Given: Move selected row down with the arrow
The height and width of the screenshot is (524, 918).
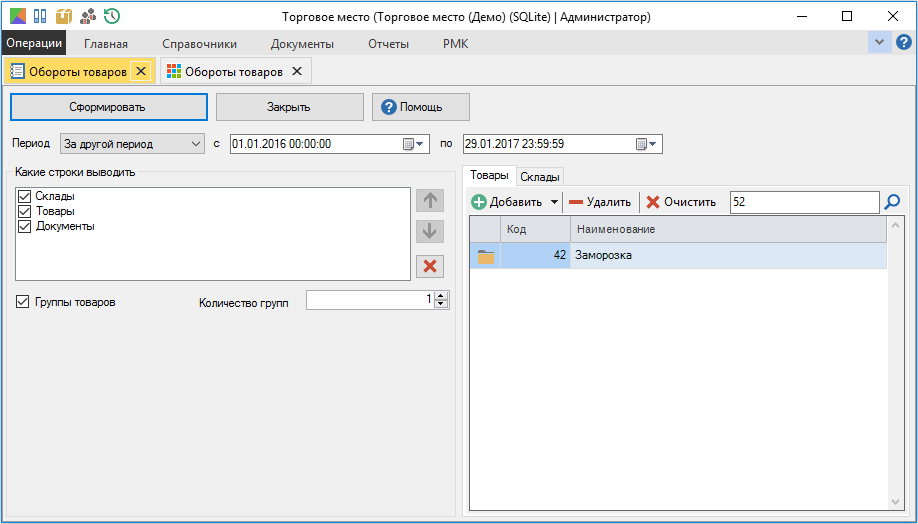Looking at the screenshot, I should [430, 231].
